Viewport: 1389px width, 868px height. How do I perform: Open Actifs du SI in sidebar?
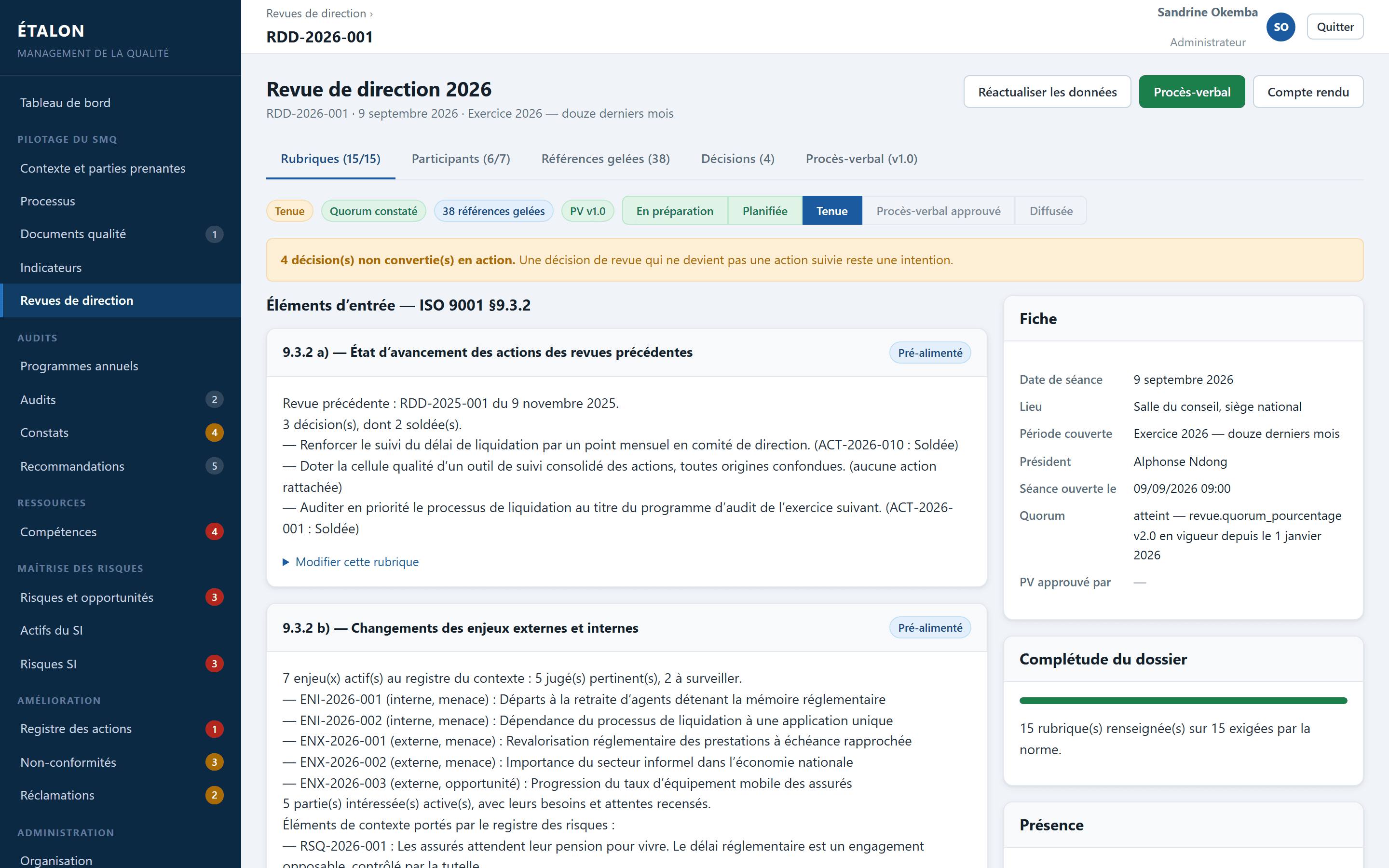pos(121,630)
